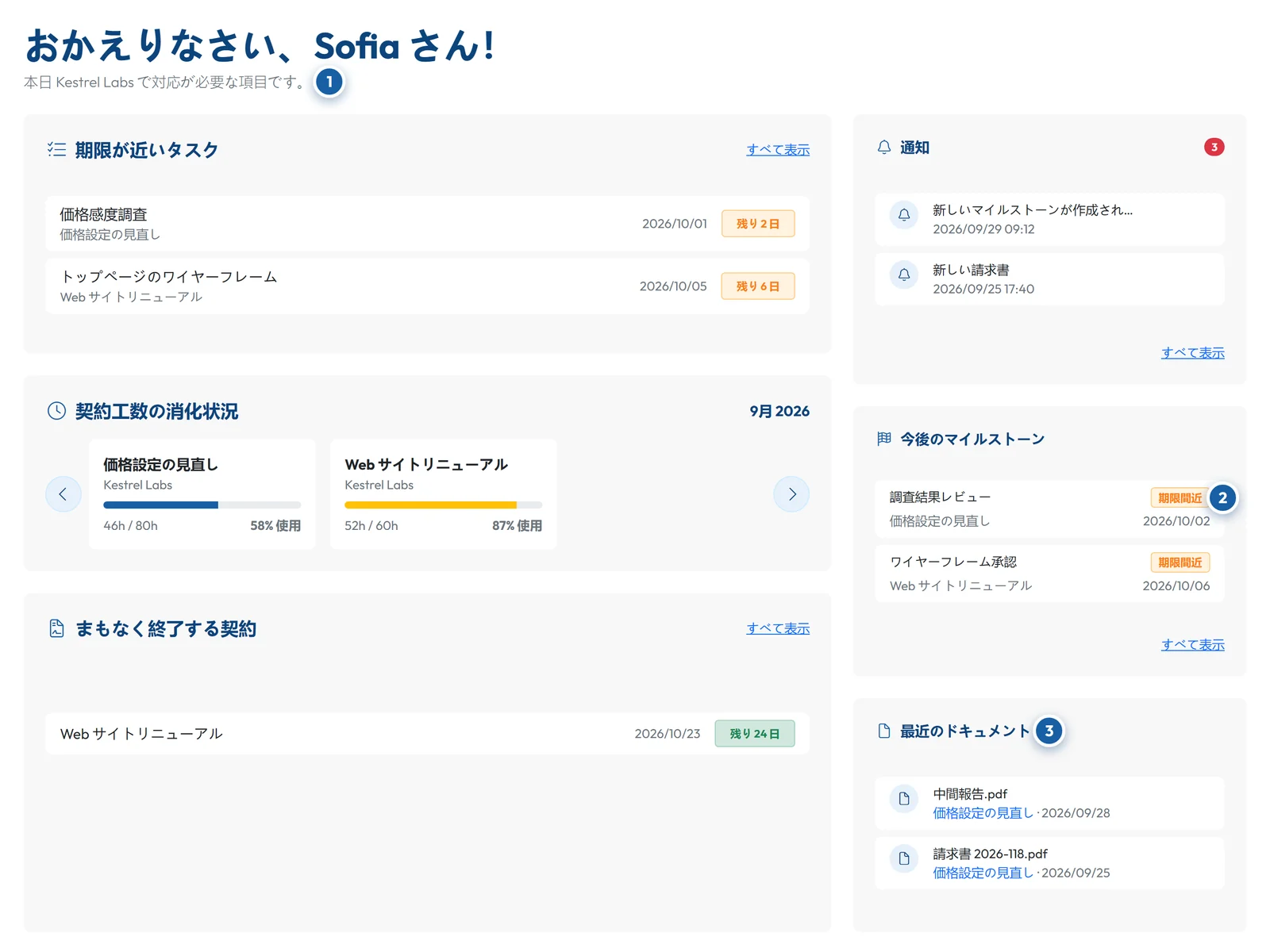Viewport: 1270px width, 952px height.
Task: Advance retainer cards with right chevron
Action: [791, 494]
